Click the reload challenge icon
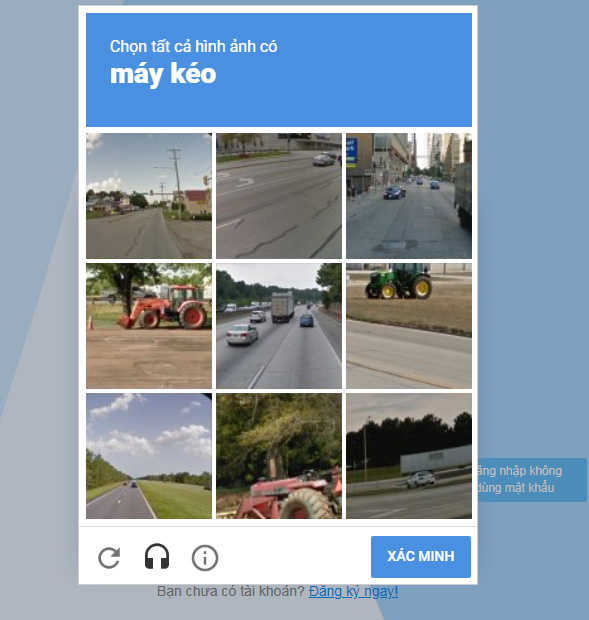The height and width of the screenshot is (620, 589). pyautogui.click(x=109, y=558)
